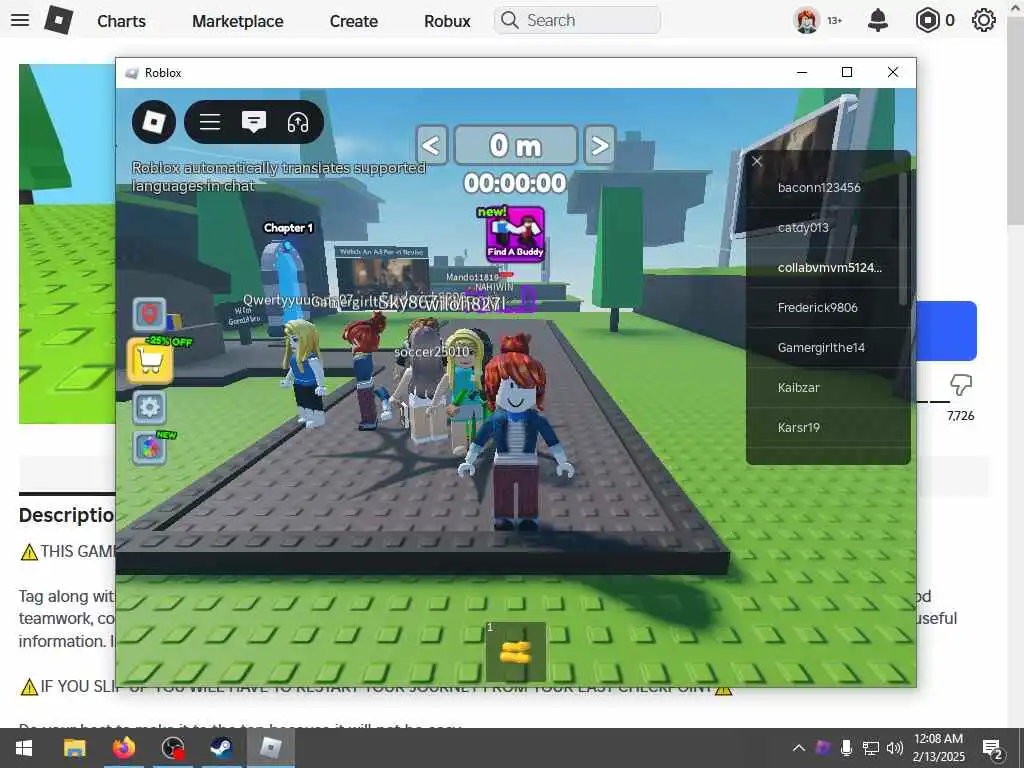The height and width of the screenshot is (768, 1024).
Task: Maximize the Roblox game window
Action: coord(847,72)
